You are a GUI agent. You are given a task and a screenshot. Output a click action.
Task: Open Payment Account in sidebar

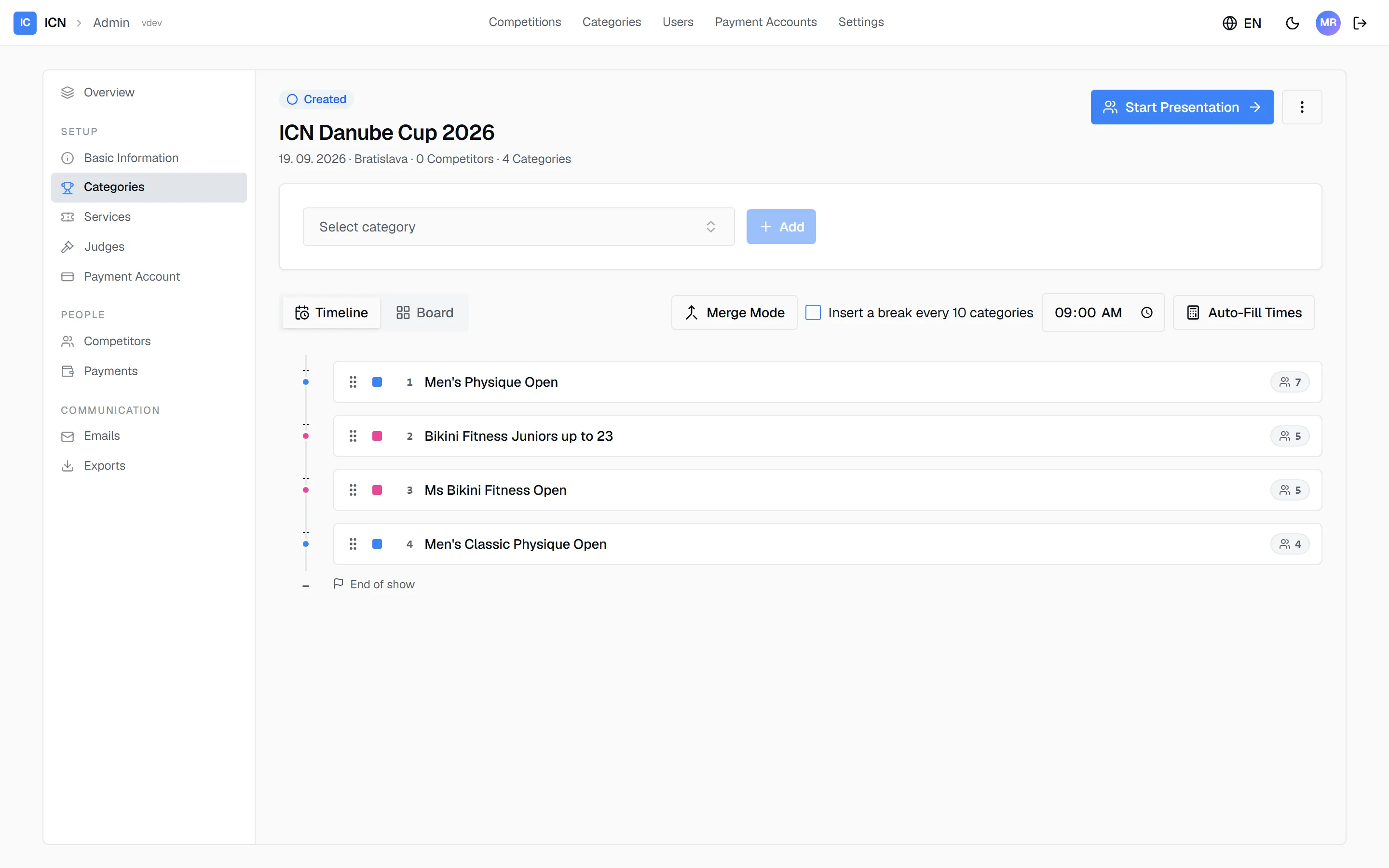click(x=149, y=277)
